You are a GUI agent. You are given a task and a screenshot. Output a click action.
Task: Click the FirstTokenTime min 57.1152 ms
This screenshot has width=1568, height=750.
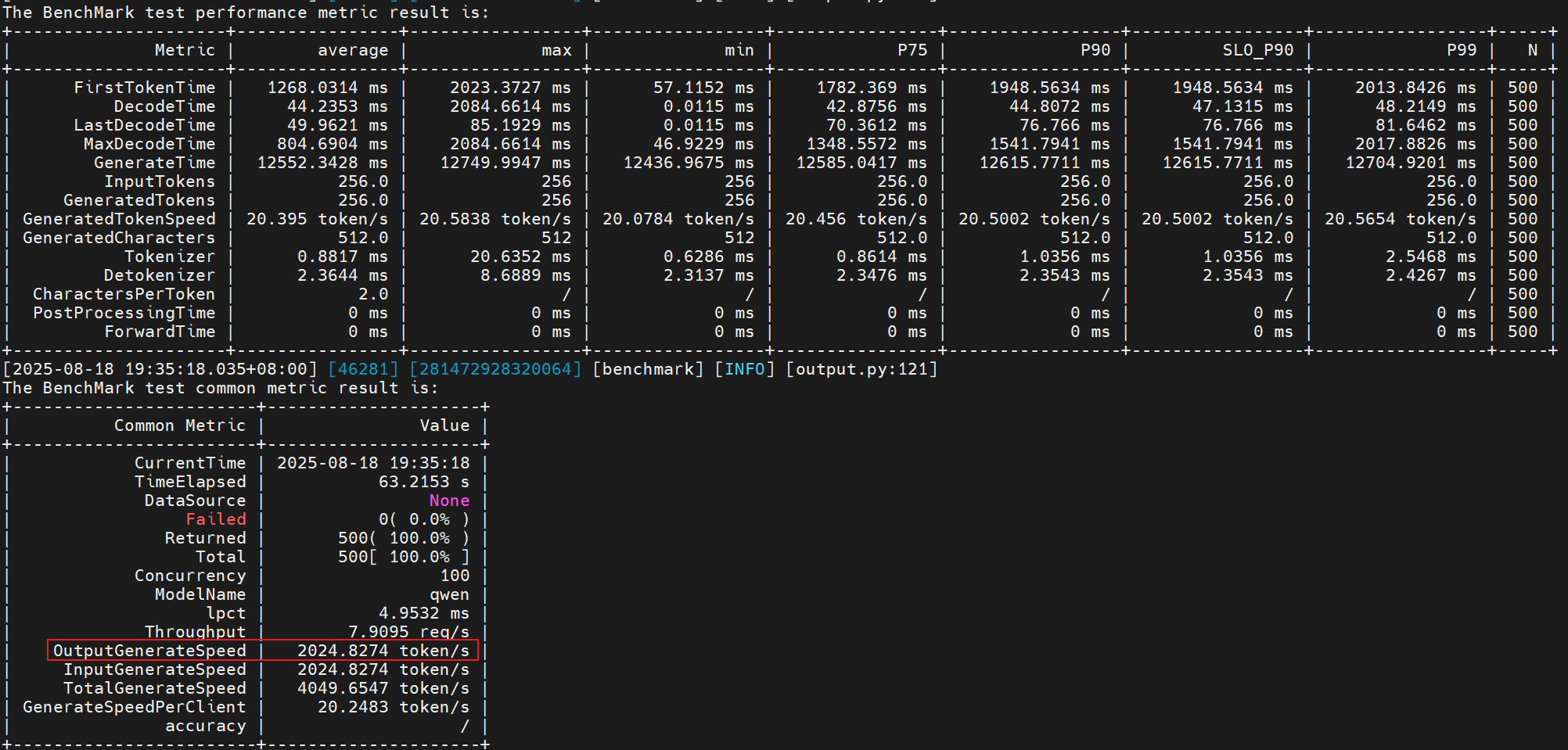(x=704, y=88)
